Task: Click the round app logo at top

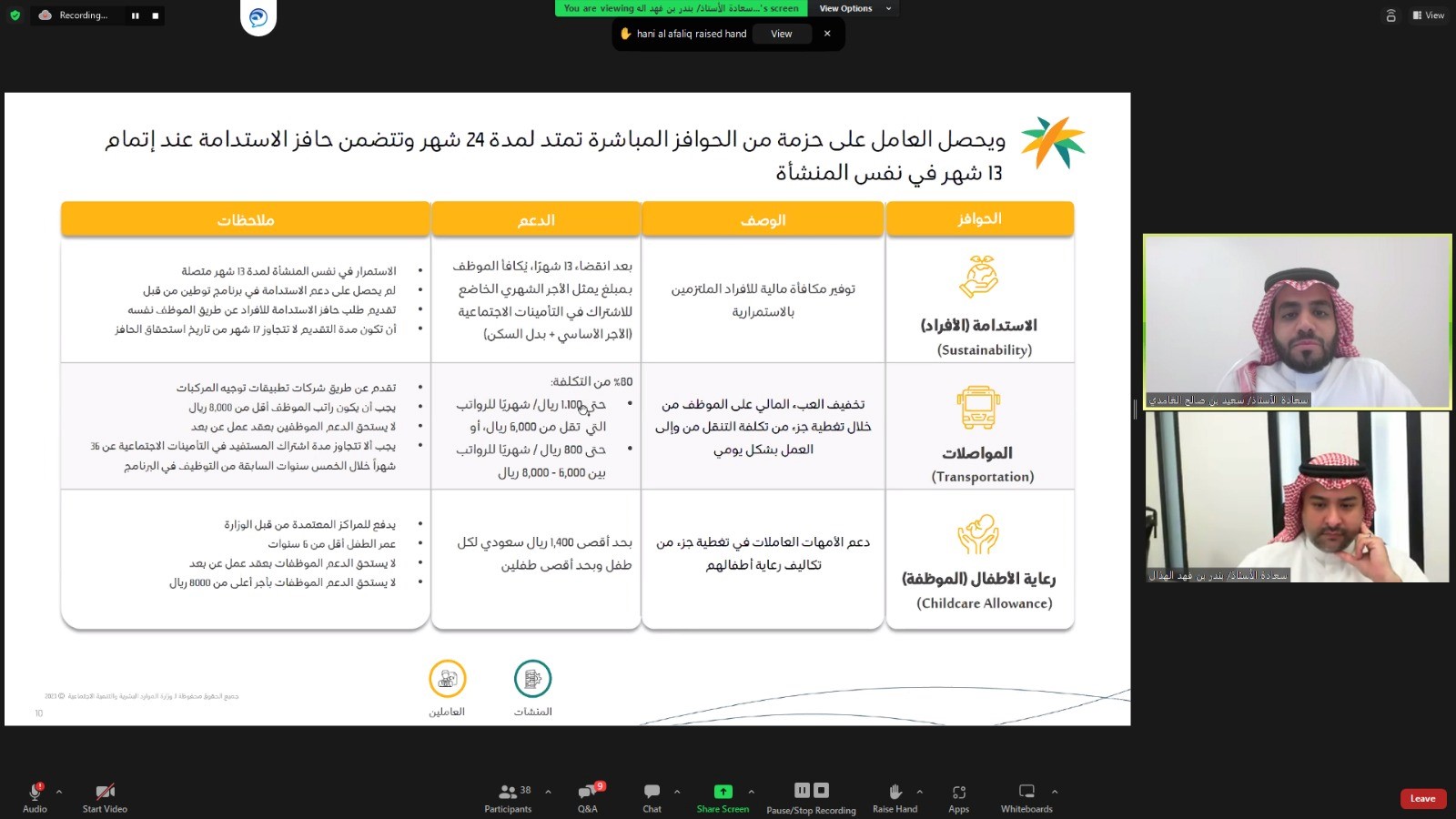Action: [258, 17]
